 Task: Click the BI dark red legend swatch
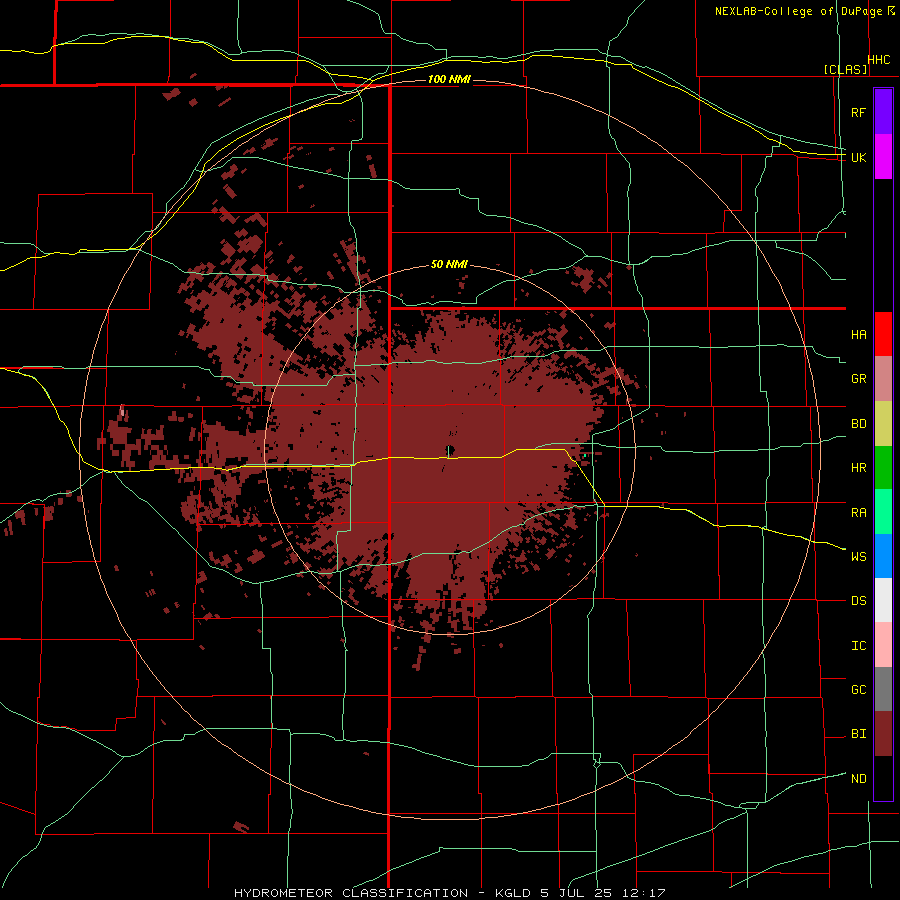[x=883, y=734]
